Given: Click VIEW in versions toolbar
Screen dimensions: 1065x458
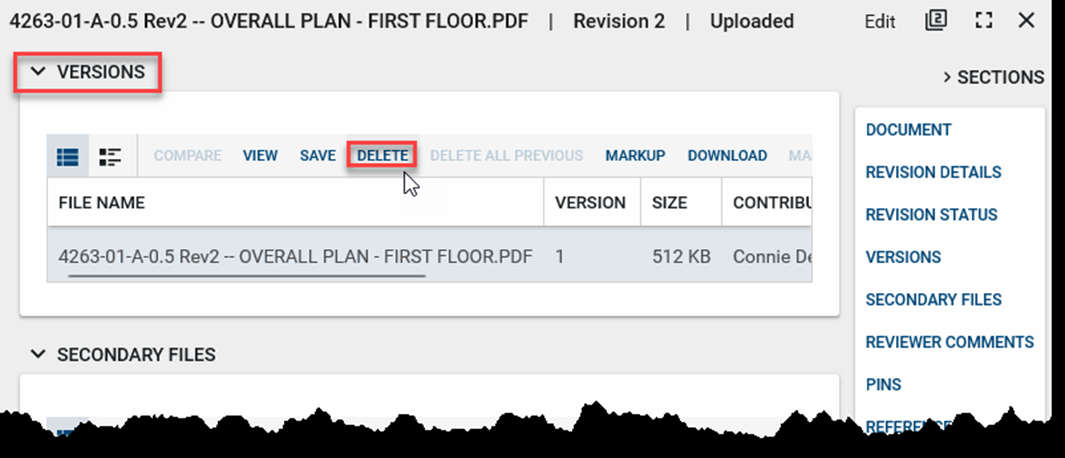Looking at the screenshot, I should click(x=260, y=156).
